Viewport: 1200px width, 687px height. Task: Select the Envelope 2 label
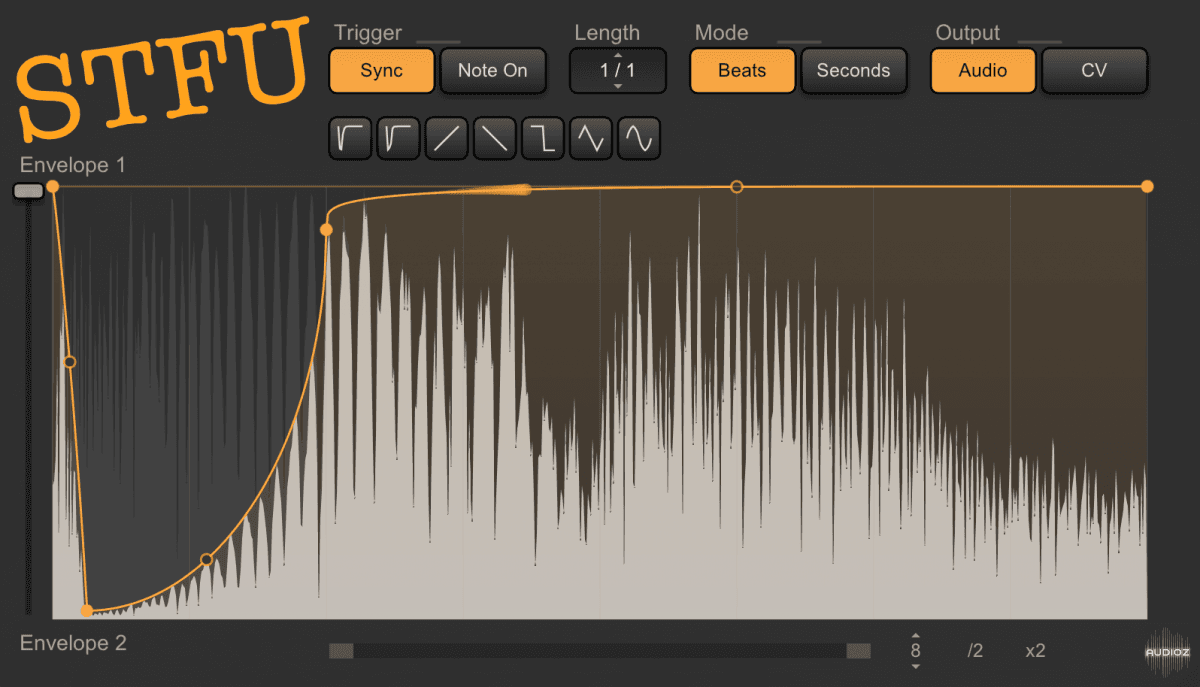pos(73,643)
